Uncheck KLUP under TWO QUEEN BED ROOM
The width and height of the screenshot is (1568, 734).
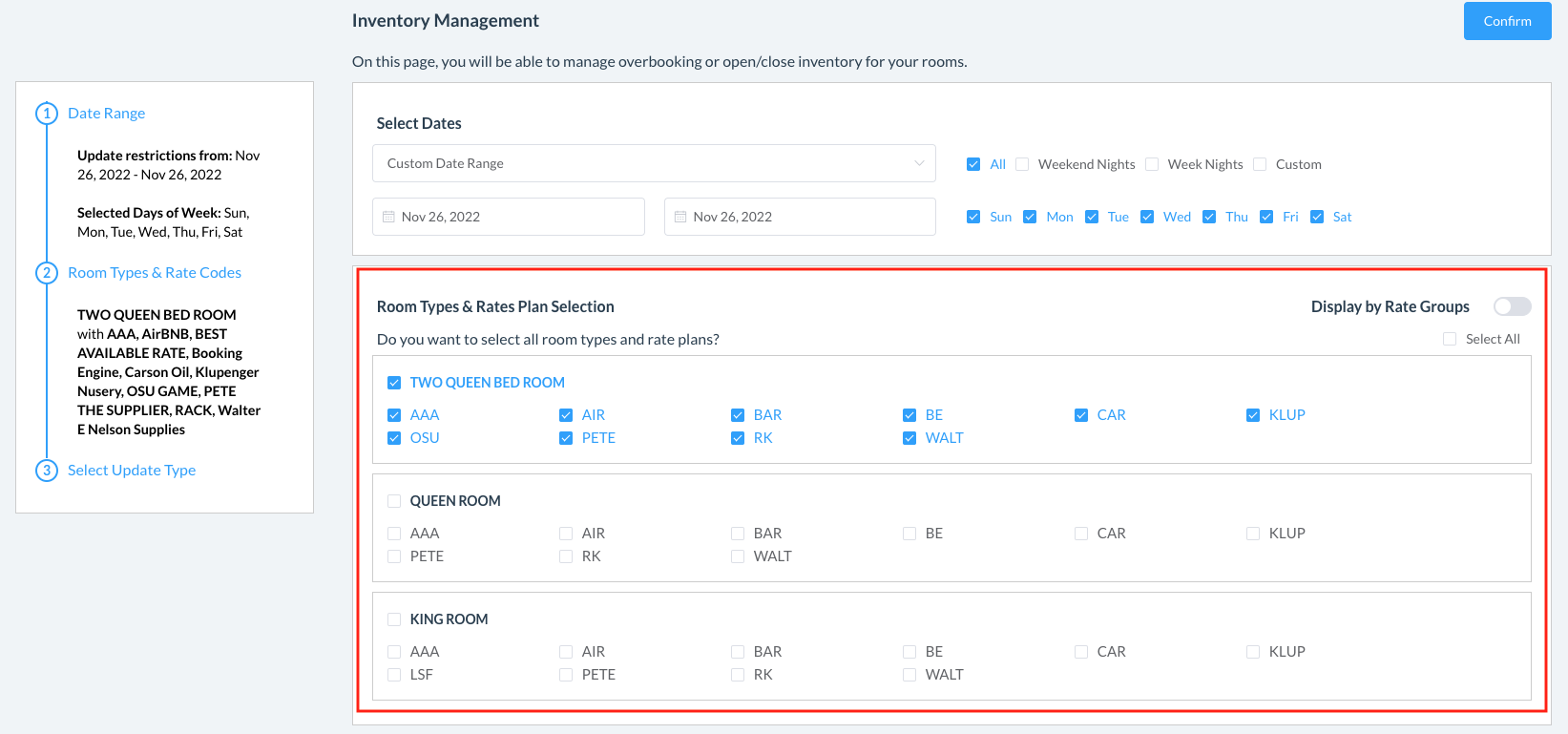tap(1253, 415)
